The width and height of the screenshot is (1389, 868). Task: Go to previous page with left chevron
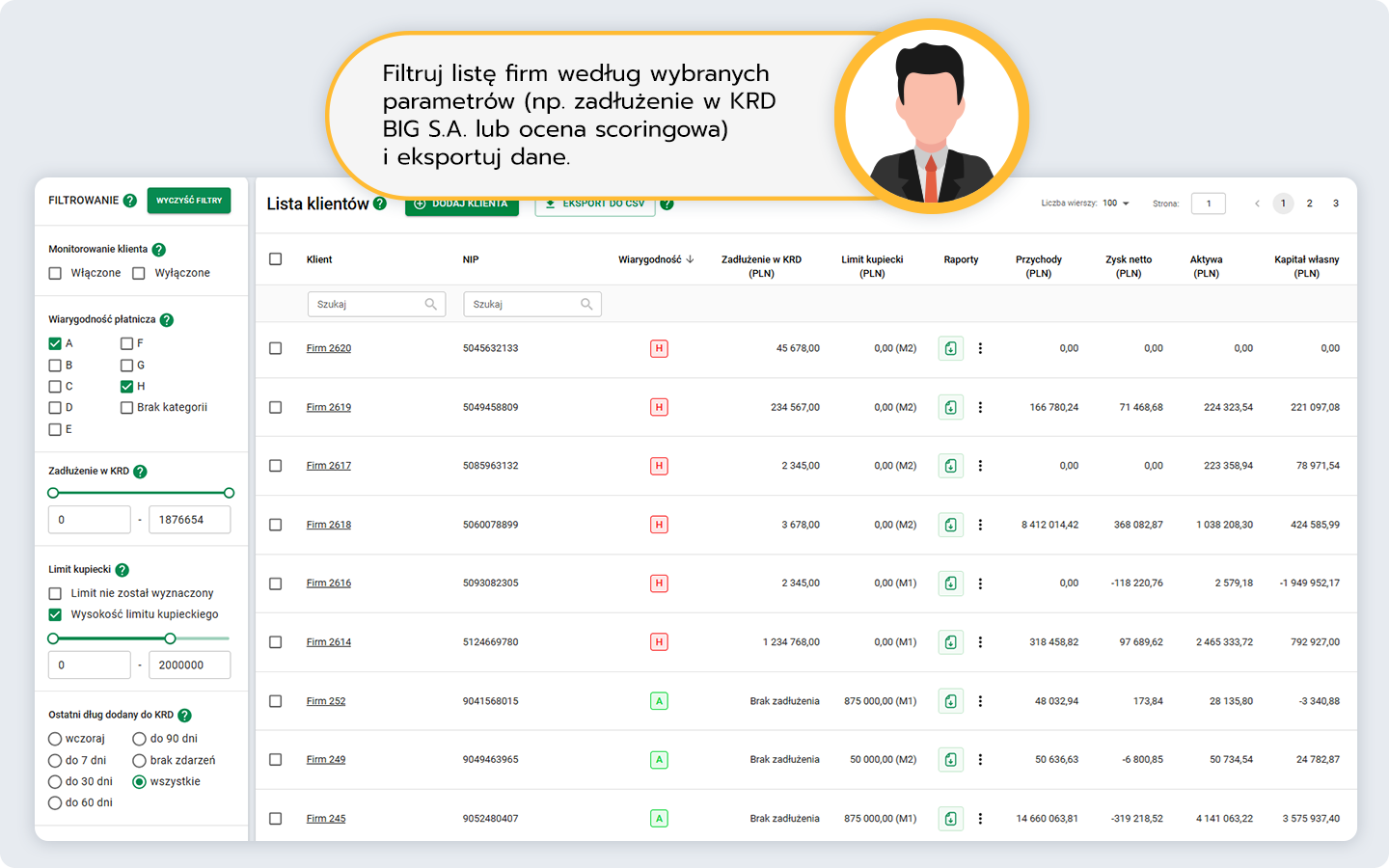pos(1257,203)
